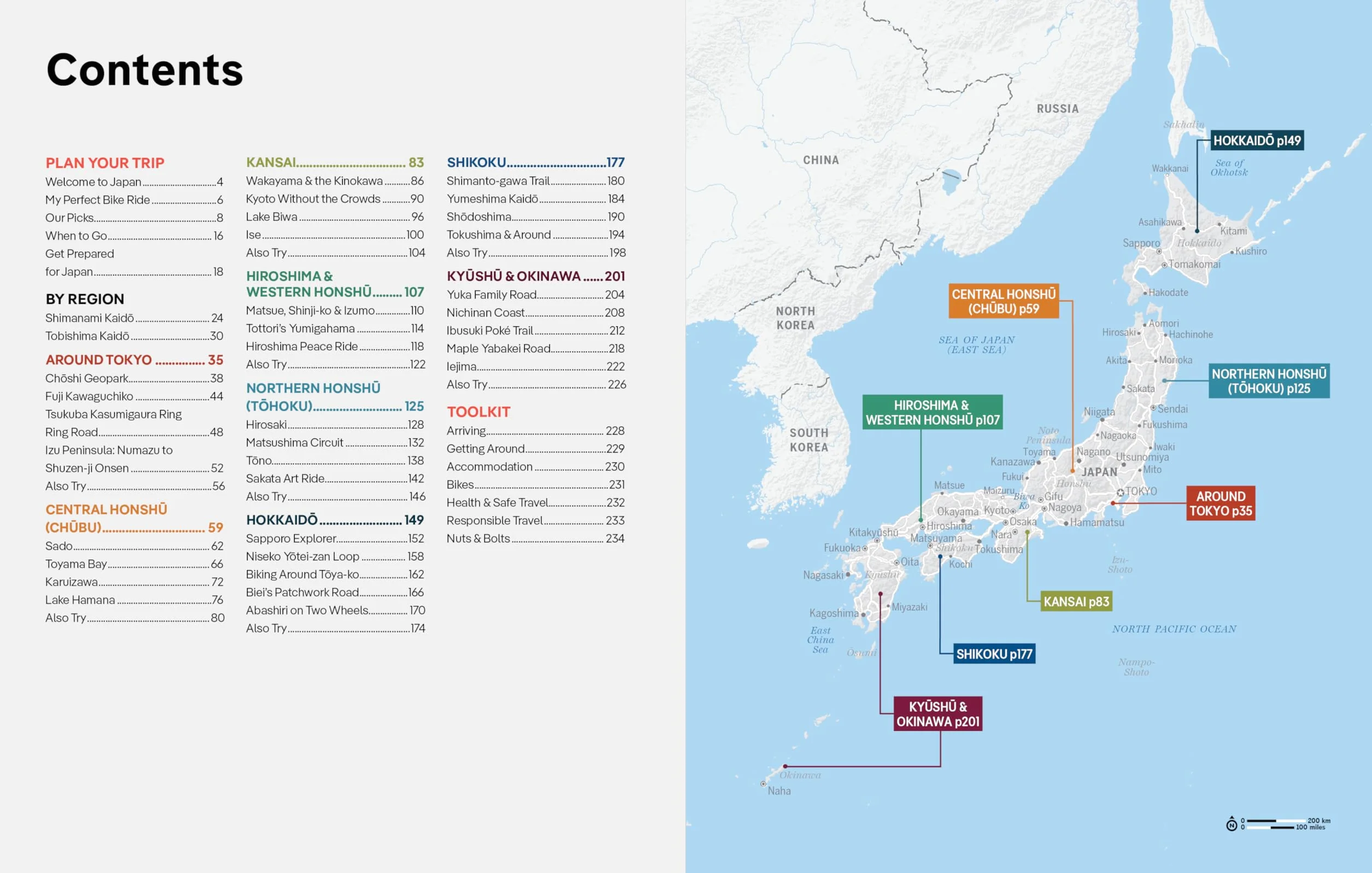Select Central Honshū (Chūbu) p59 orange label
Image resolution: width=1372 pixels, height=873 pixels.
(x=1004, y=301)
